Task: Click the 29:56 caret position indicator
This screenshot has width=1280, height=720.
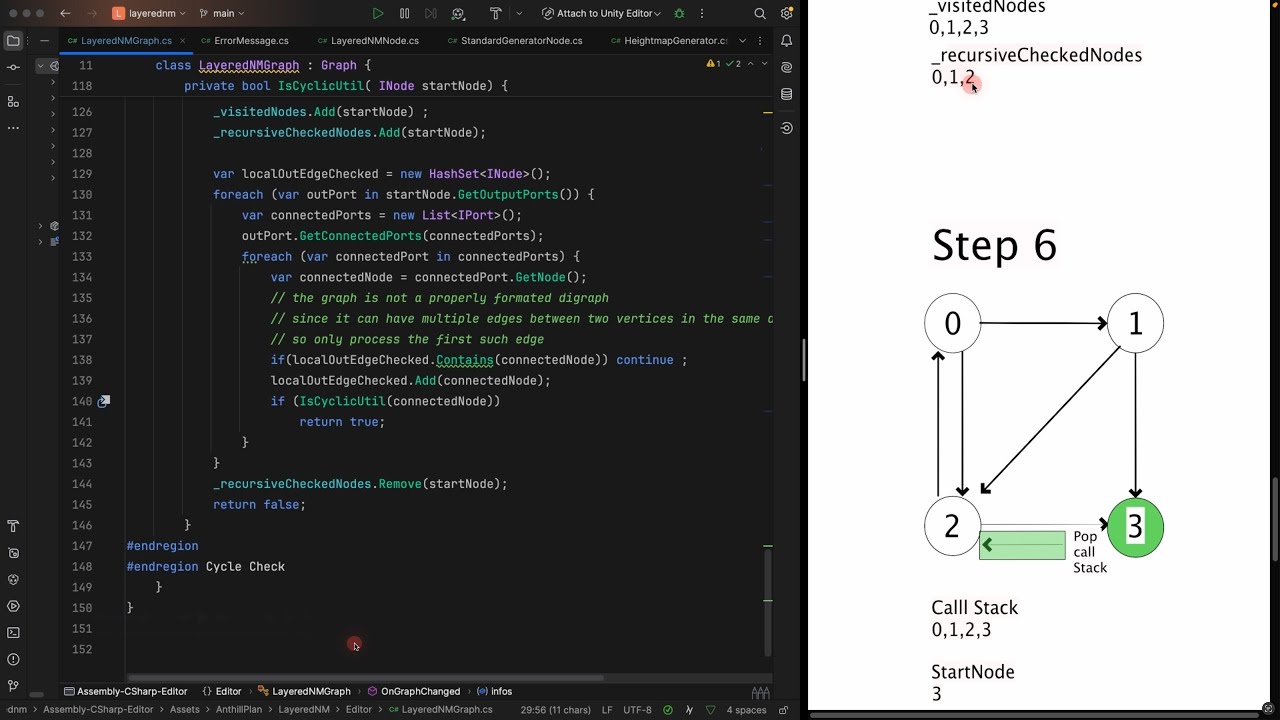Action: [x=555, y=710]
